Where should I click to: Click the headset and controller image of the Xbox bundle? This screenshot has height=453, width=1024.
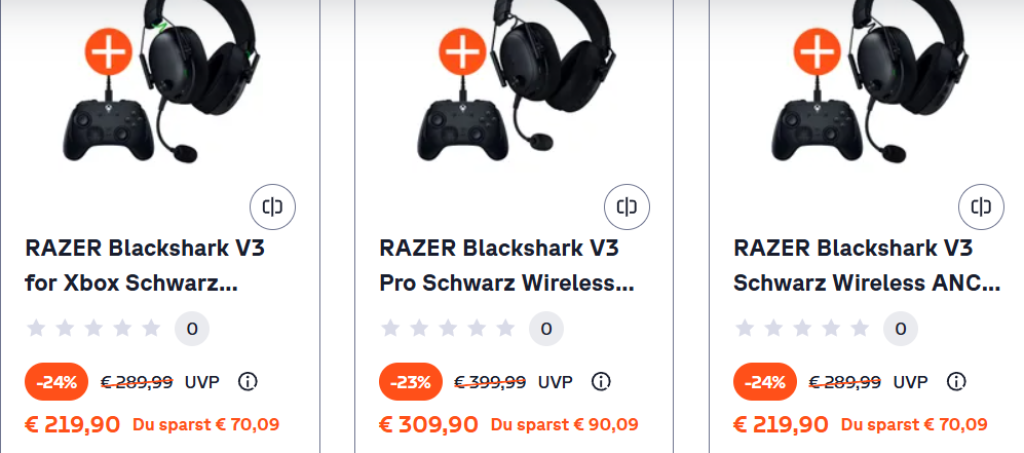(x=161, y=82)
